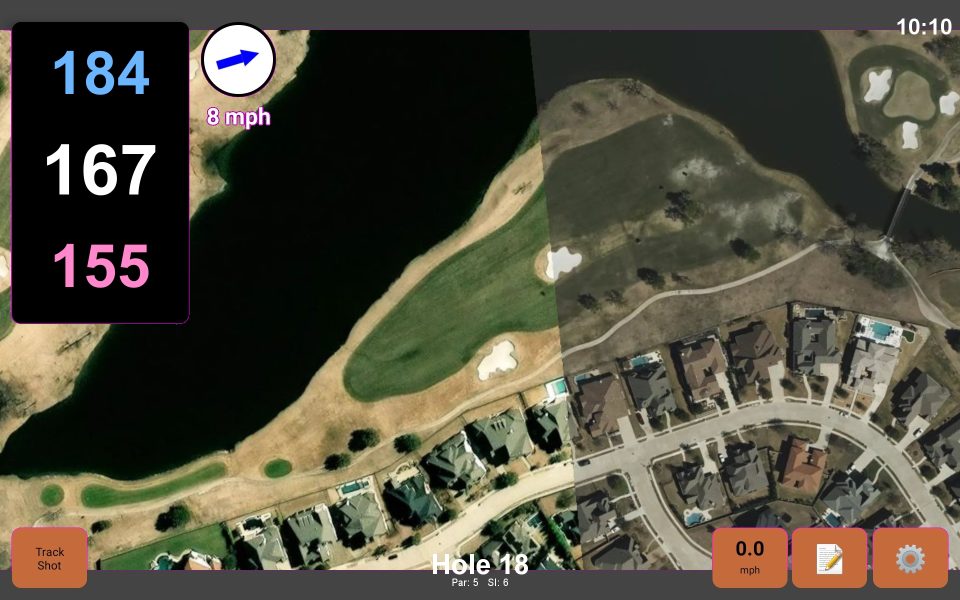
Task: Tap the 0.0 mph speed button
Action: coord(750,558)
